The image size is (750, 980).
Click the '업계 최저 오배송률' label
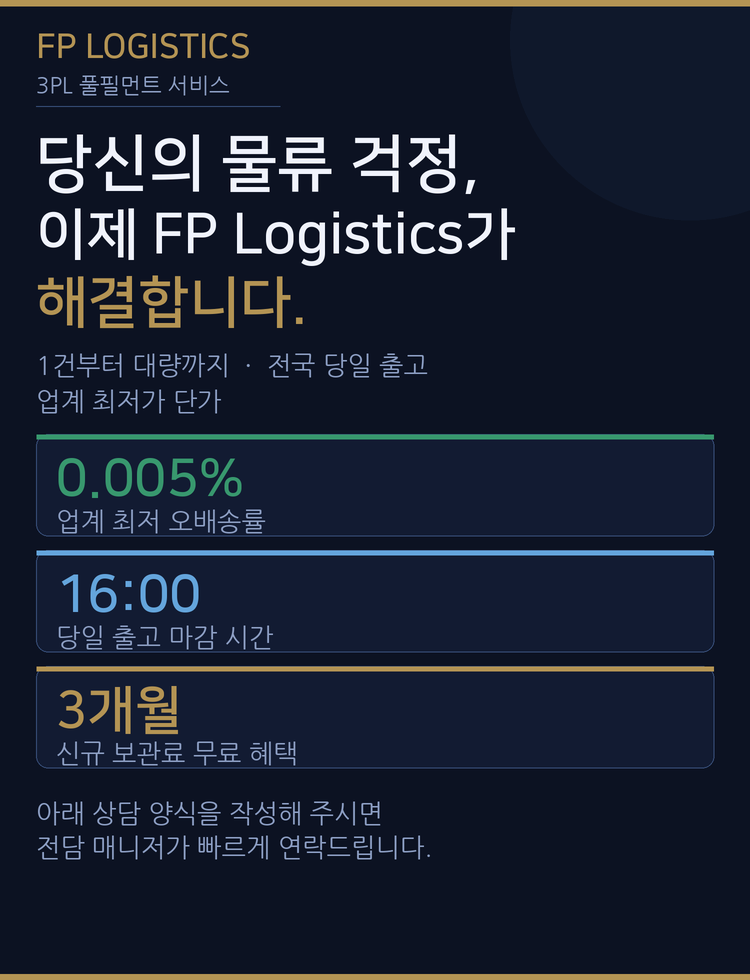[x=162, y=521]
